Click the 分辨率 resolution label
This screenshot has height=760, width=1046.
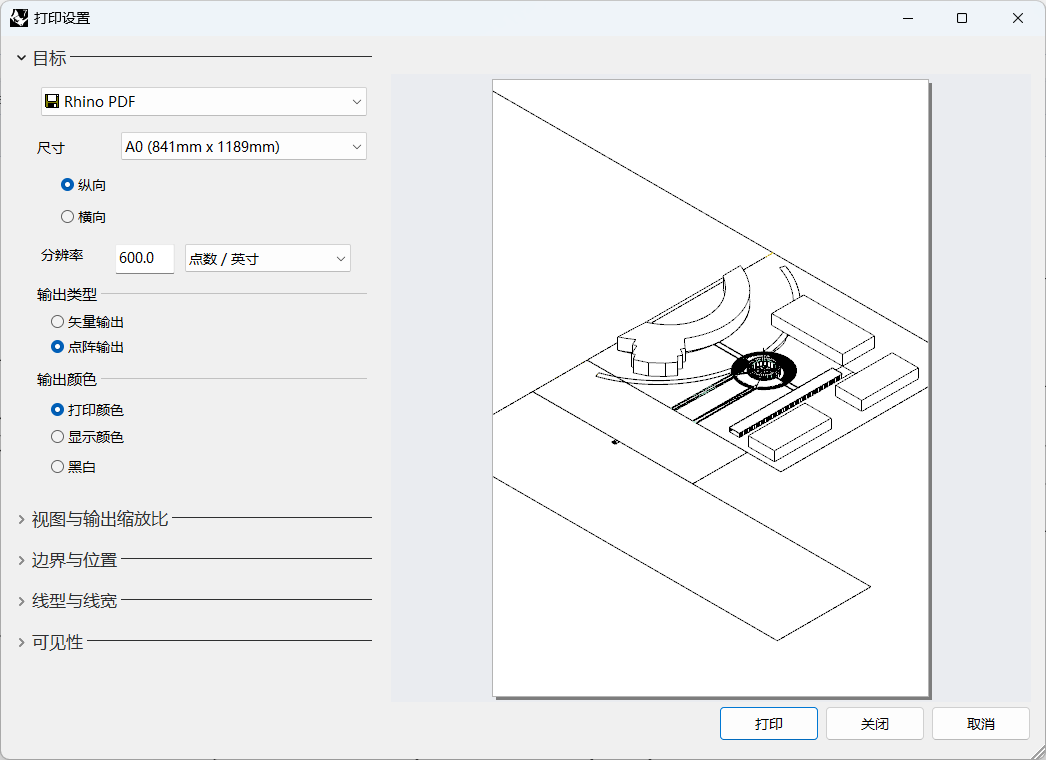point(62,255)
